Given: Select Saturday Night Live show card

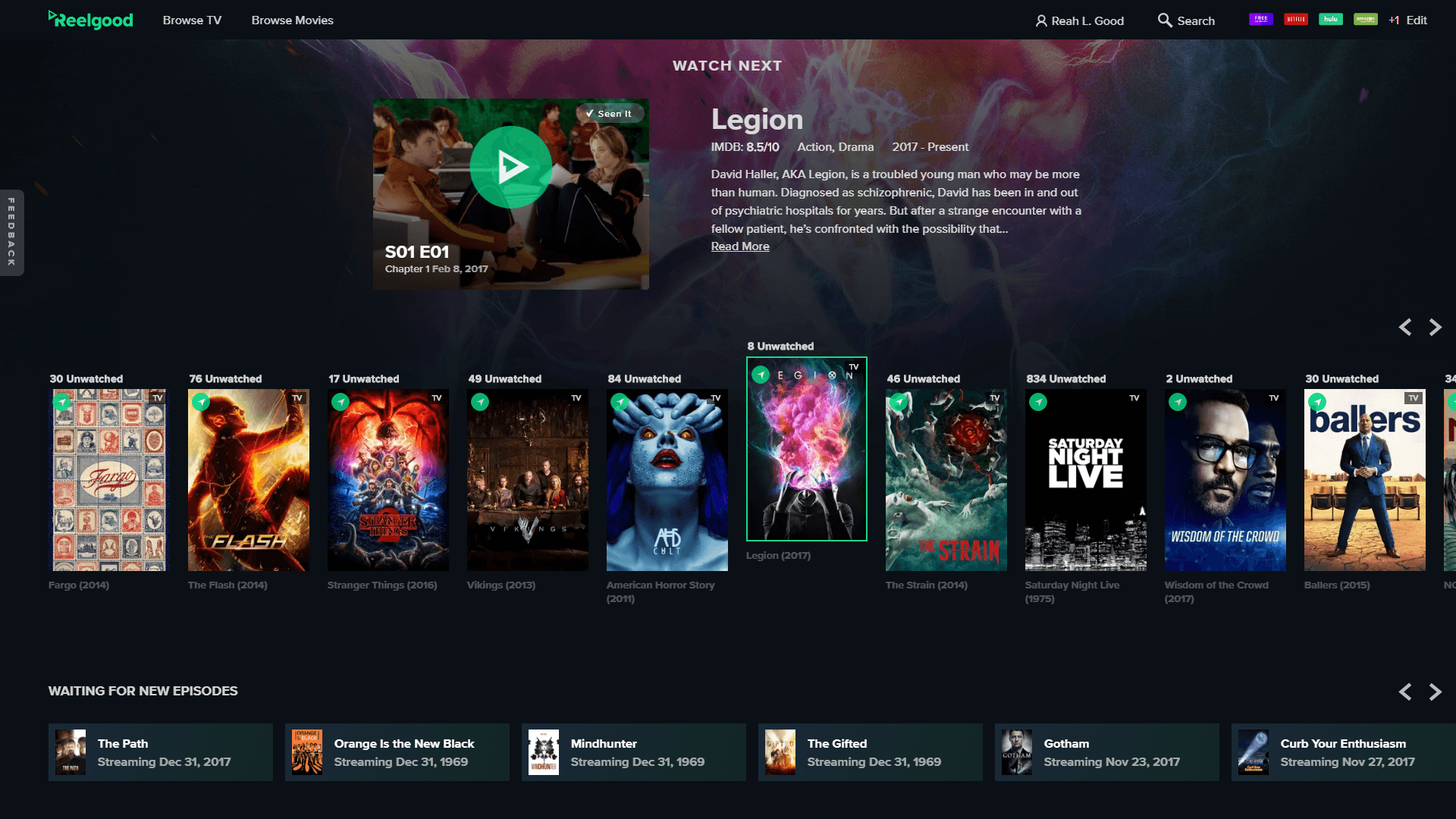Looking at the screenshot, I should 1086,480.
